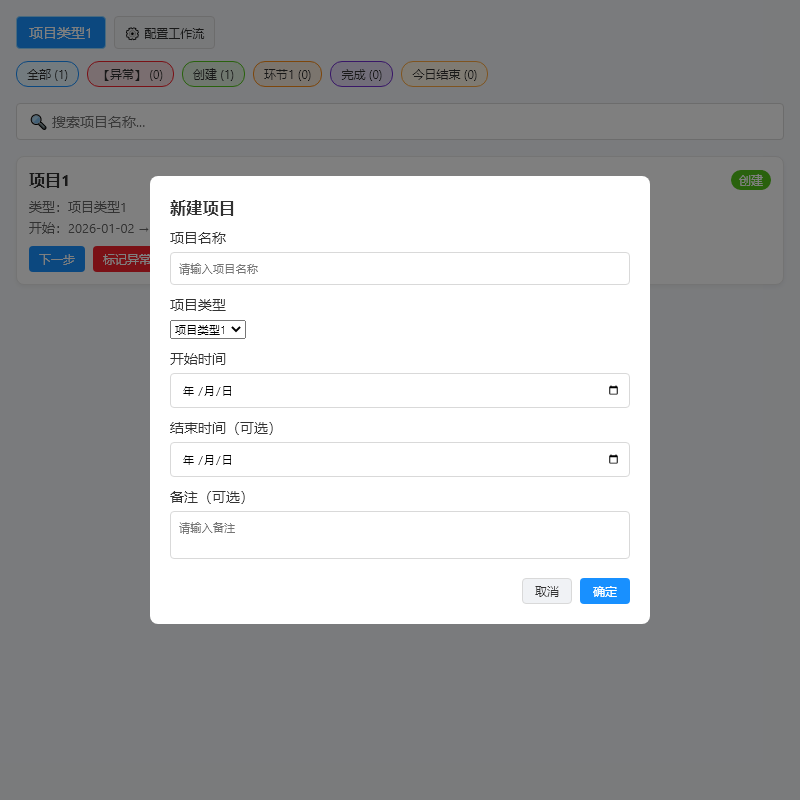This screenshot has width=800, height=800.
Task: Filter by 完成 (0) tag
Action: pyautogui.click(x=361, y=74)
